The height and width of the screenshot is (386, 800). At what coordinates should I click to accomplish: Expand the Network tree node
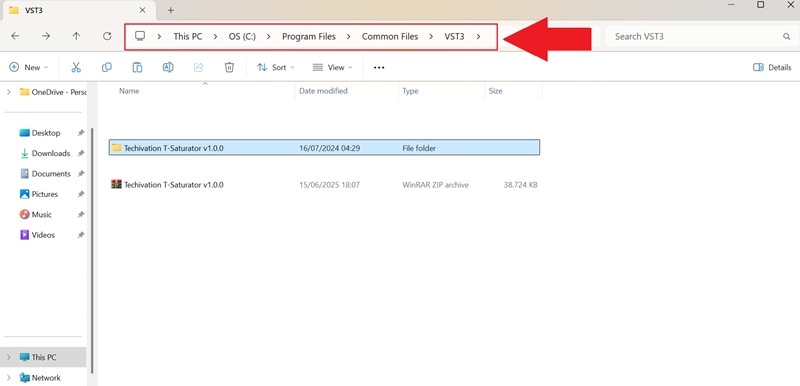[9, 377]
